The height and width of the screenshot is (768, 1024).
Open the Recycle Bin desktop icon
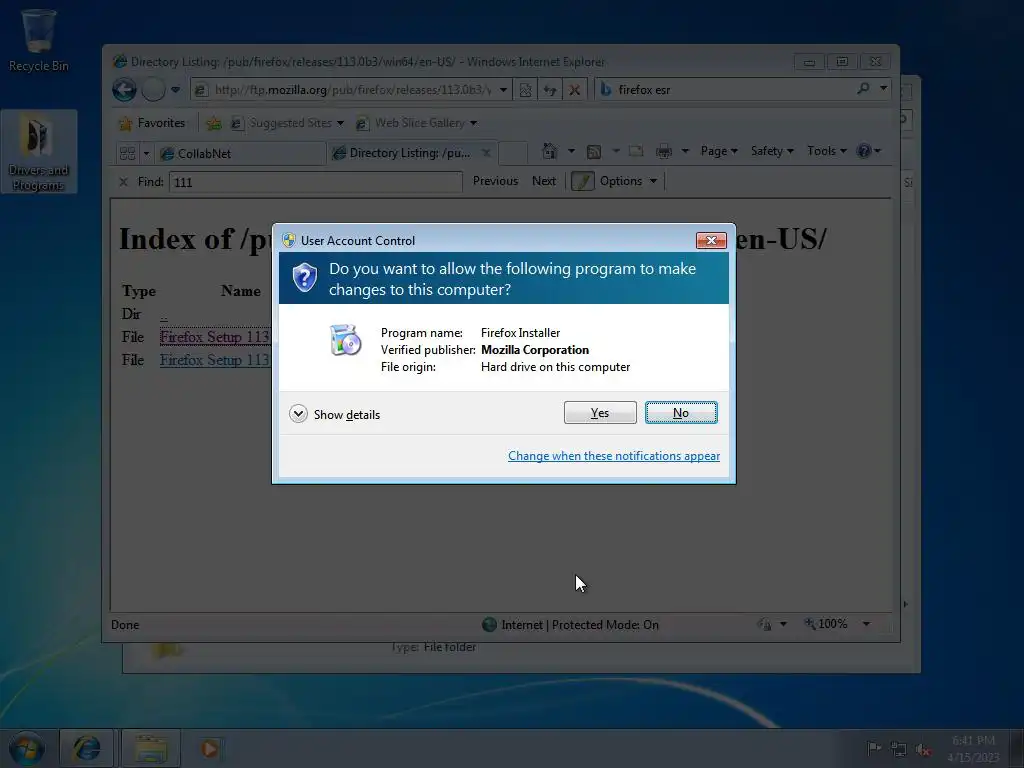click(x=39, y=40)
